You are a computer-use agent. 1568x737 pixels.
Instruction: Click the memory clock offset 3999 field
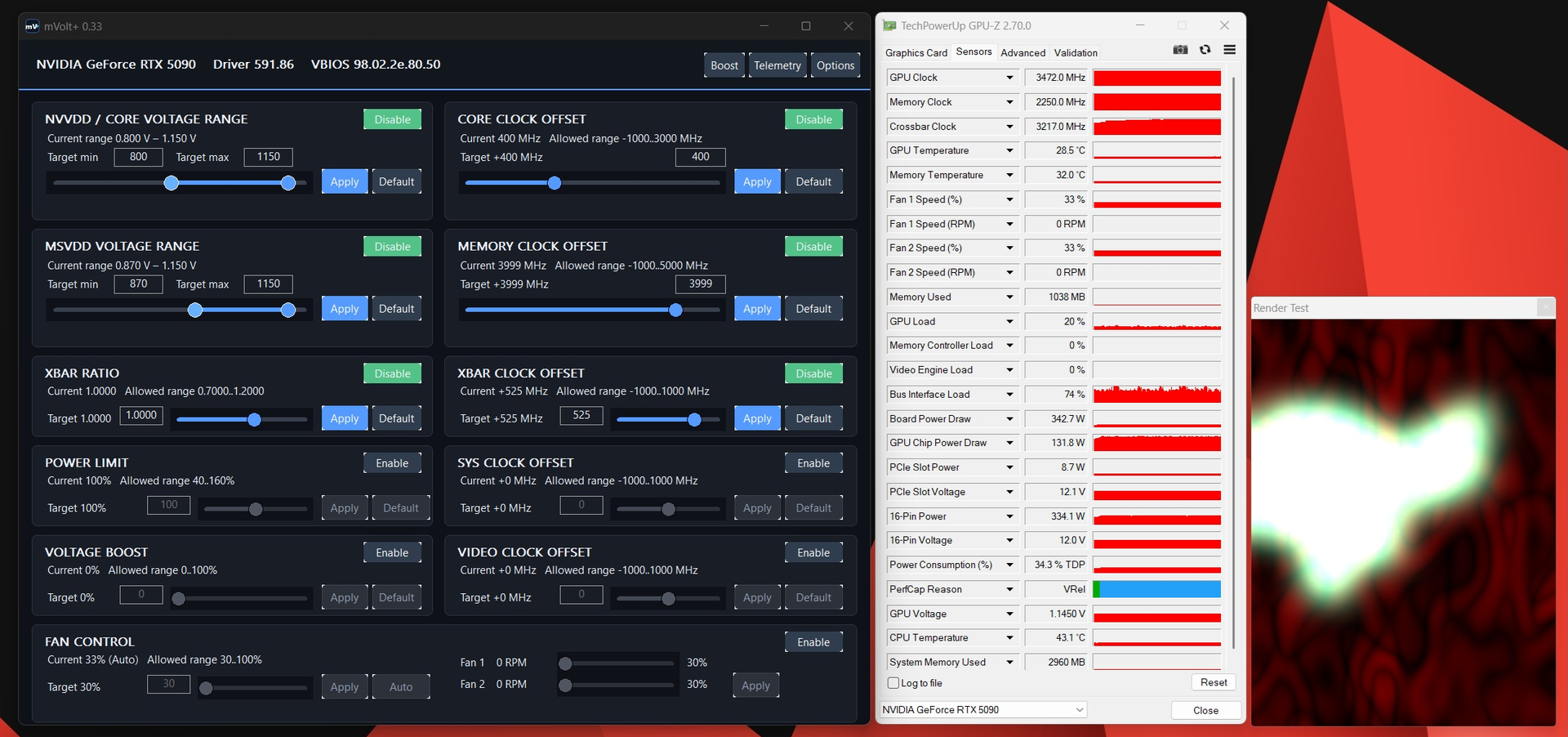[701, 284]
